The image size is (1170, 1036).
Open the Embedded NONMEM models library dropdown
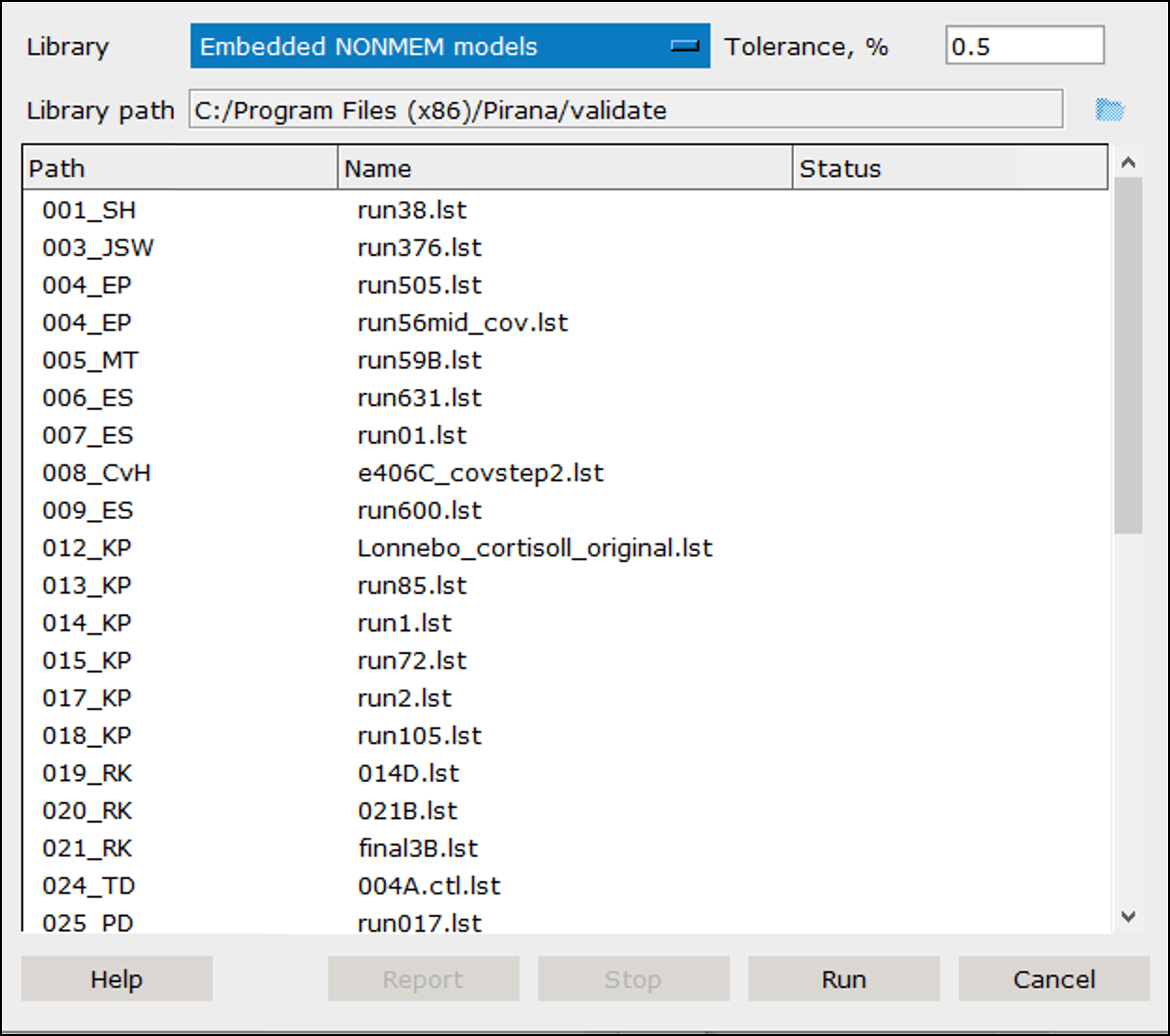pos(450,46)
